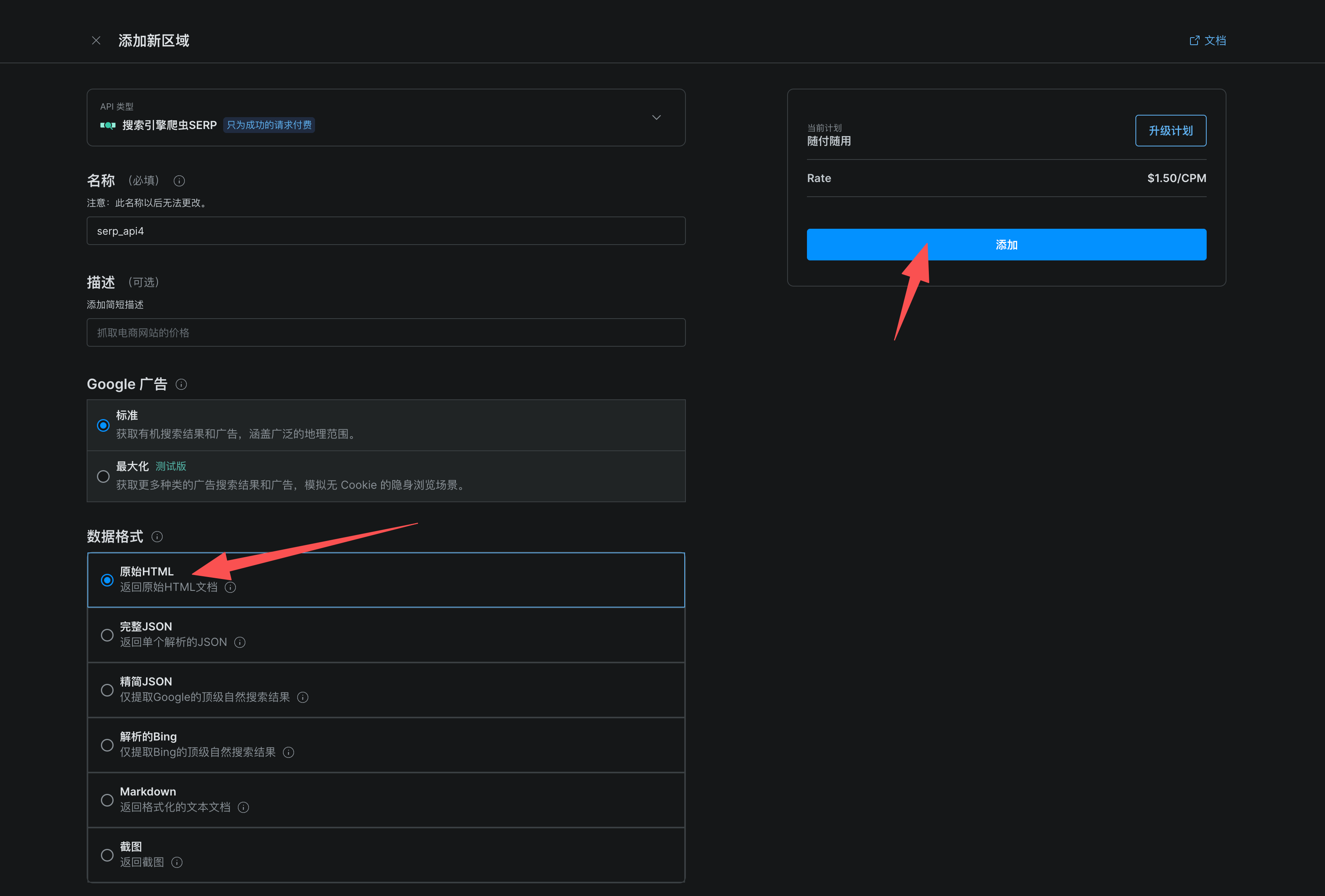The image size is (1325, 896).
Task: Select the Markdown data format
Action: tap(107, 800)
